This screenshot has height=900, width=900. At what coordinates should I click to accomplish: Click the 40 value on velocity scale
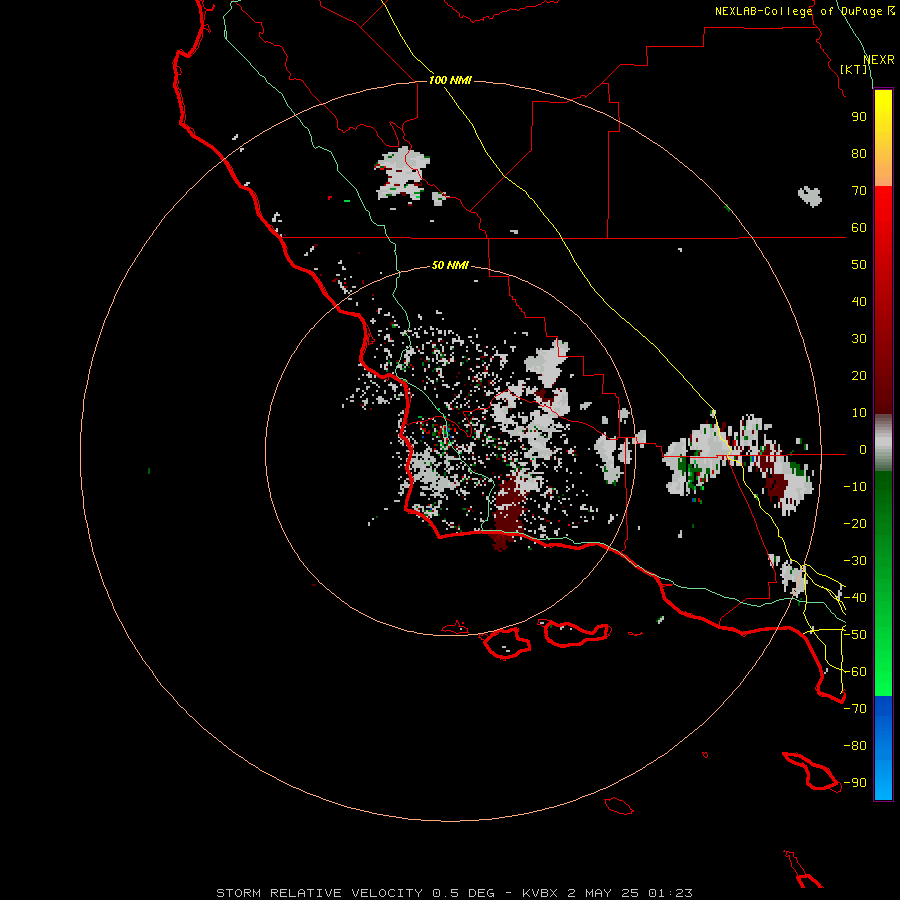(859, 302)
